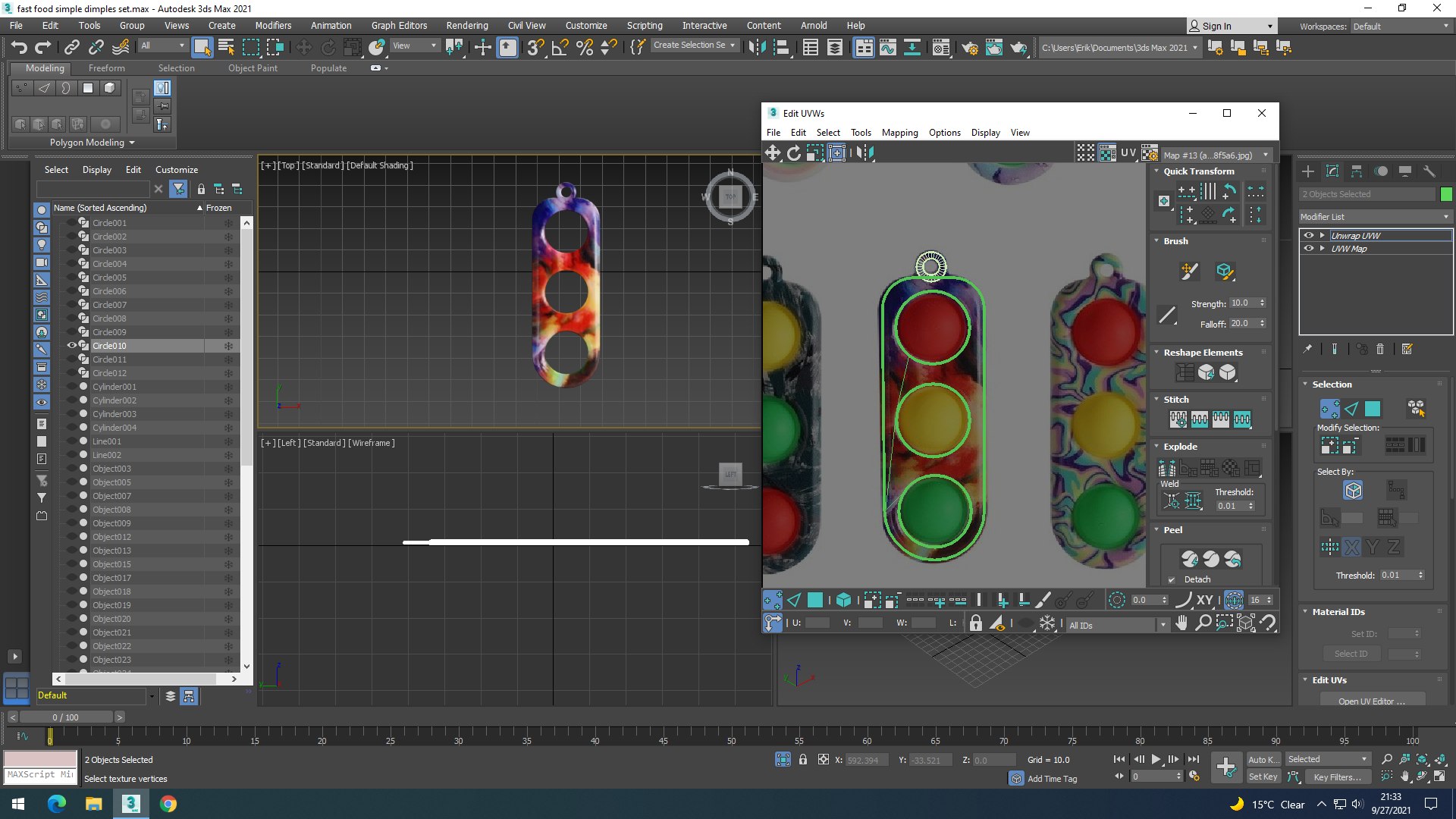The height and width of the screenshot is (819, 1456).
Task: Toggle visibility eye of Unwrap UVW modifier
Action: [x=1308, y=235]
